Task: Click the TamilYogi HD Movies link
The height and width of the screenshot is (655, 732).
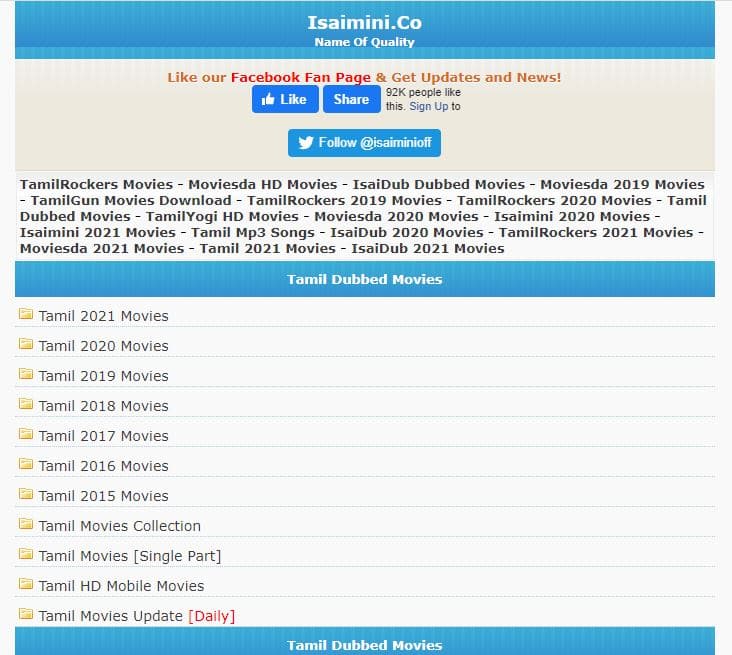Action: 222,217
